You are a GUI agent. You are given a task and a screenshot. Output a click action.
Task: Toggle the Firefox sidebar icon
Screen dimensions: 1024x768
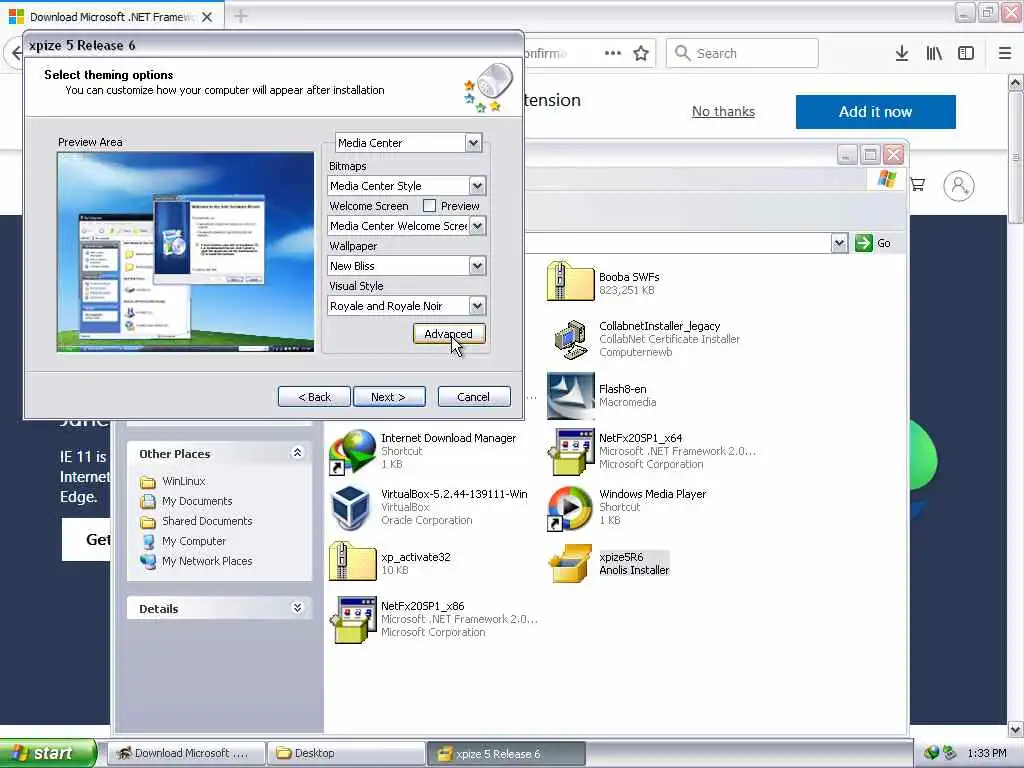tap(966, 54)
